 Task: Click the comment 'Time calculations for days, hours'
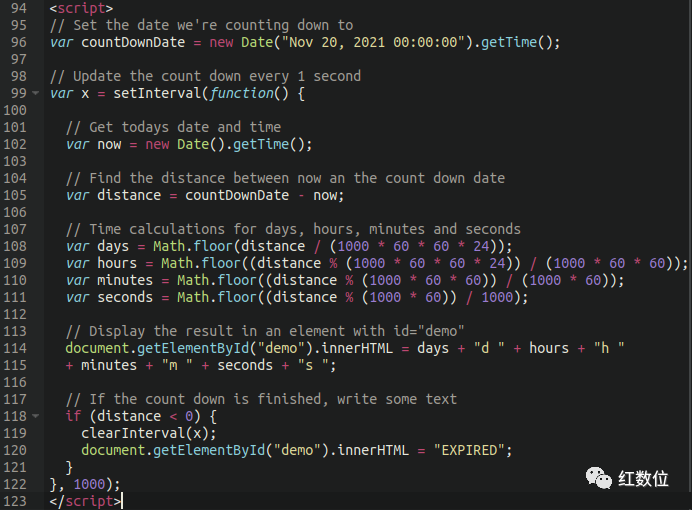293,229
